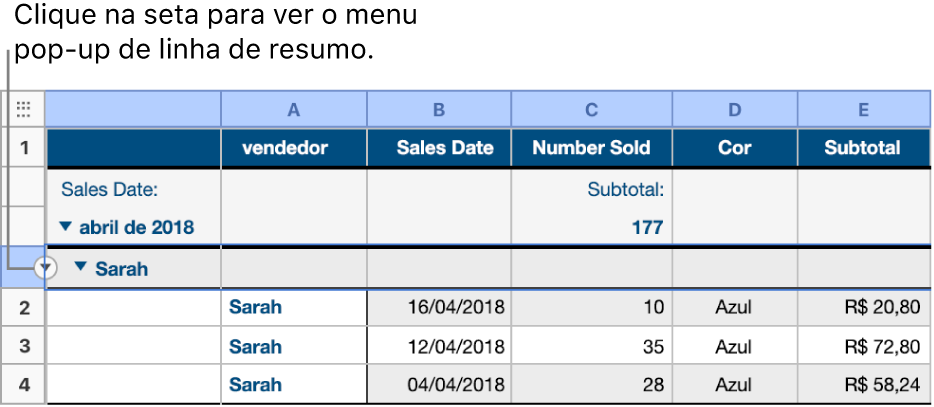Select row 2 header number
This screenshot has height=407, width=934.
click(24, 308)
